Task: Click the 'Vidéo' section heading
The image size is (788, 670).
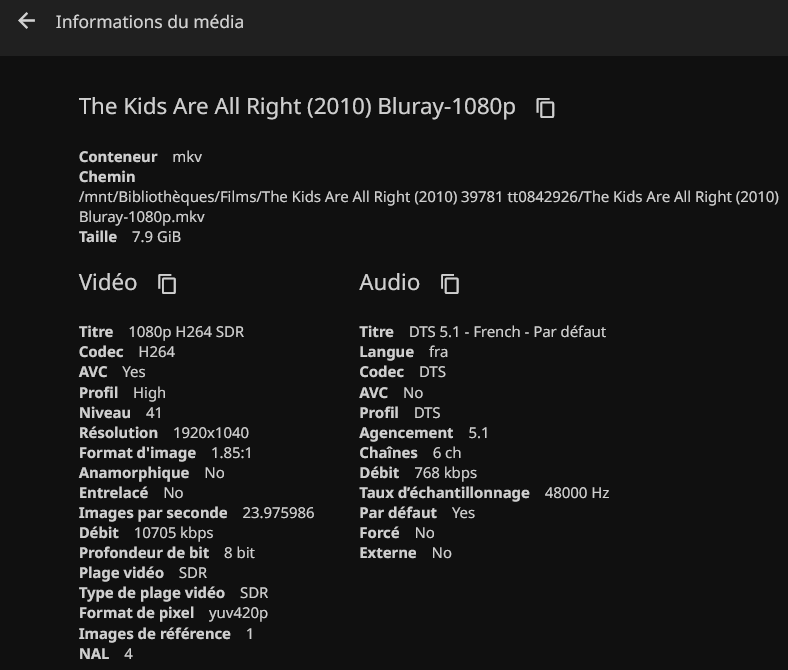Action: tap(108, 283)
